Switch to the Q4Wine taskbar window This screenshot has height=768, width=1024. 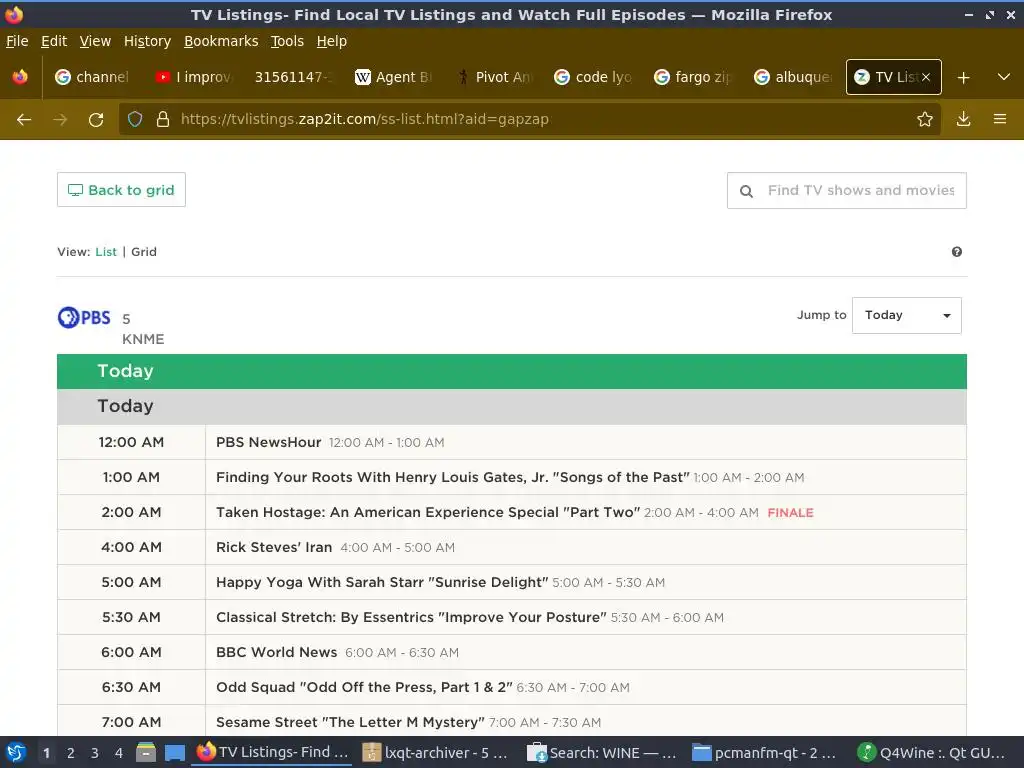933,753
